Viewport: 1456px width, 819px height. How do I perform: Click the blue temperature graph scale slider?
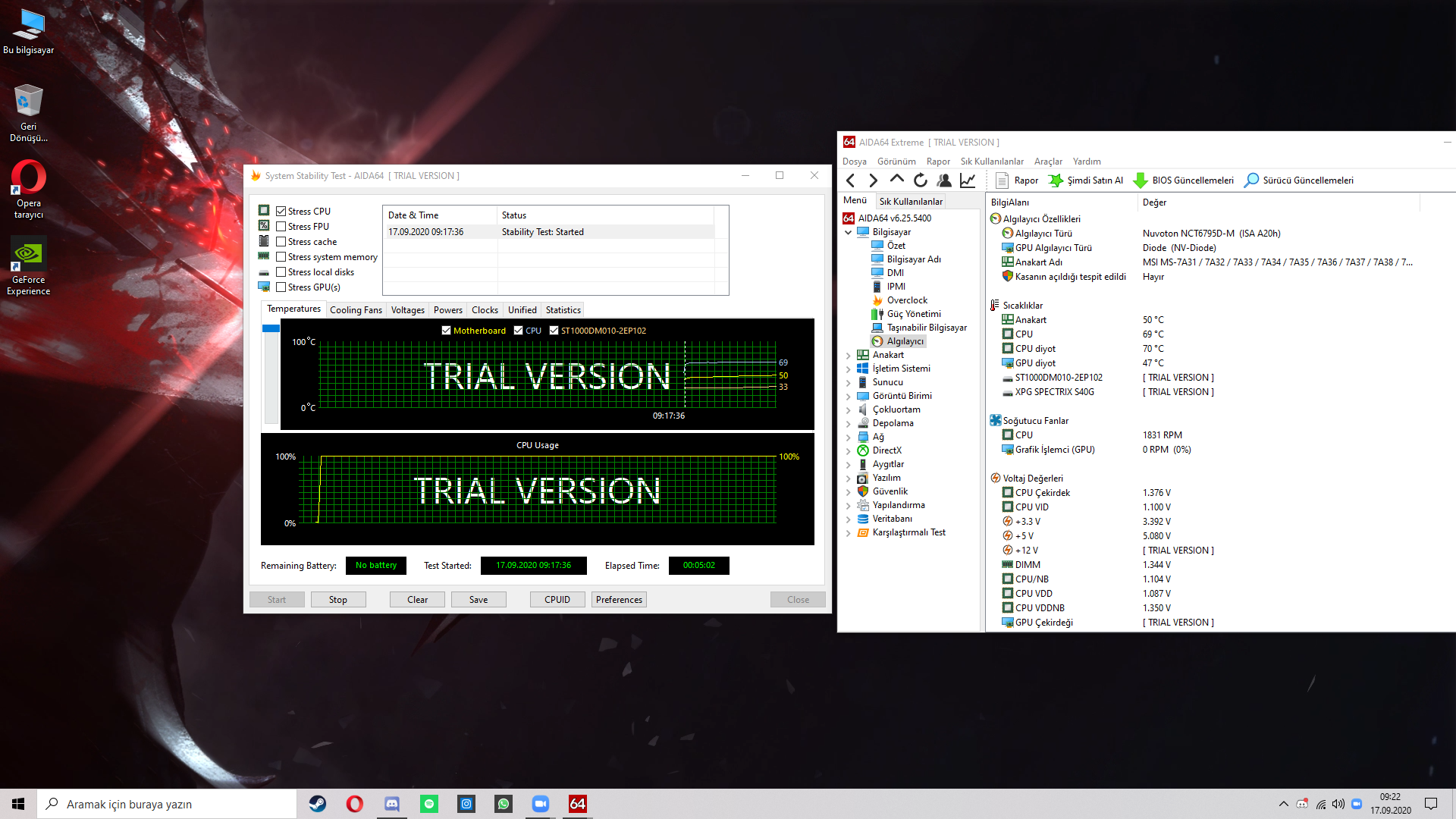(271, 328)
